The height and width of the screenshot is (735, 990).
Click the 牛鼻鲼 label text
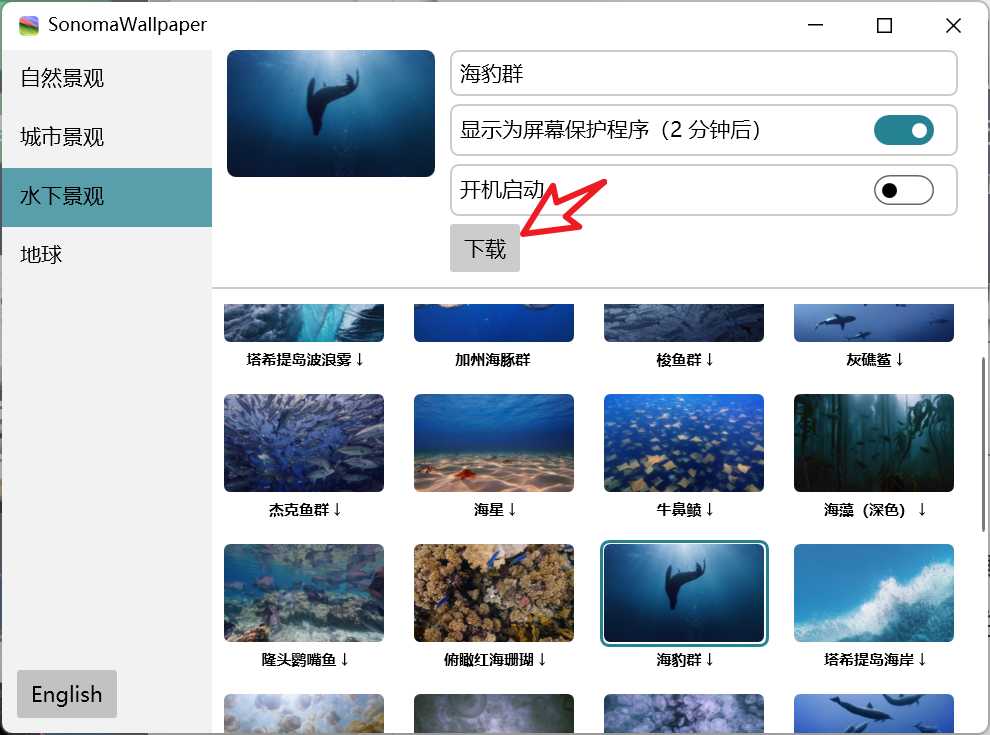(684, 510)
